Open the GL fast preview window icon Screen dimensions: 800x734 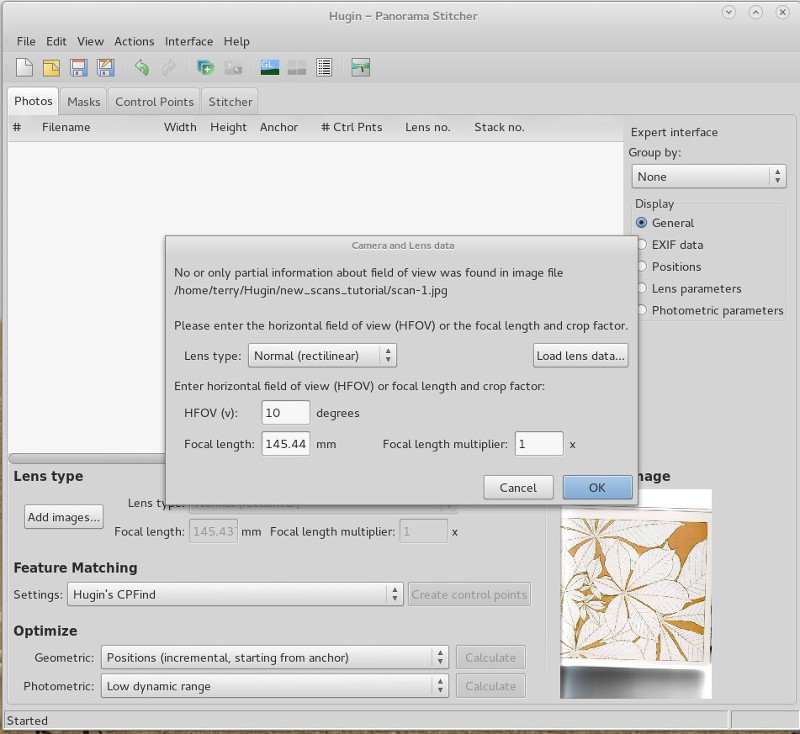[269, 67]
